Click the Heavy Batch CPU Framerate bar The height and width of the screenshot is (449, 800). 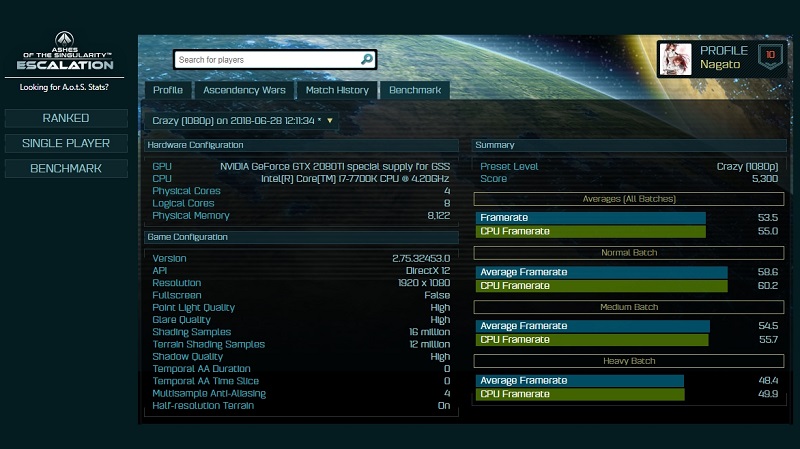[x=580, y=394]
